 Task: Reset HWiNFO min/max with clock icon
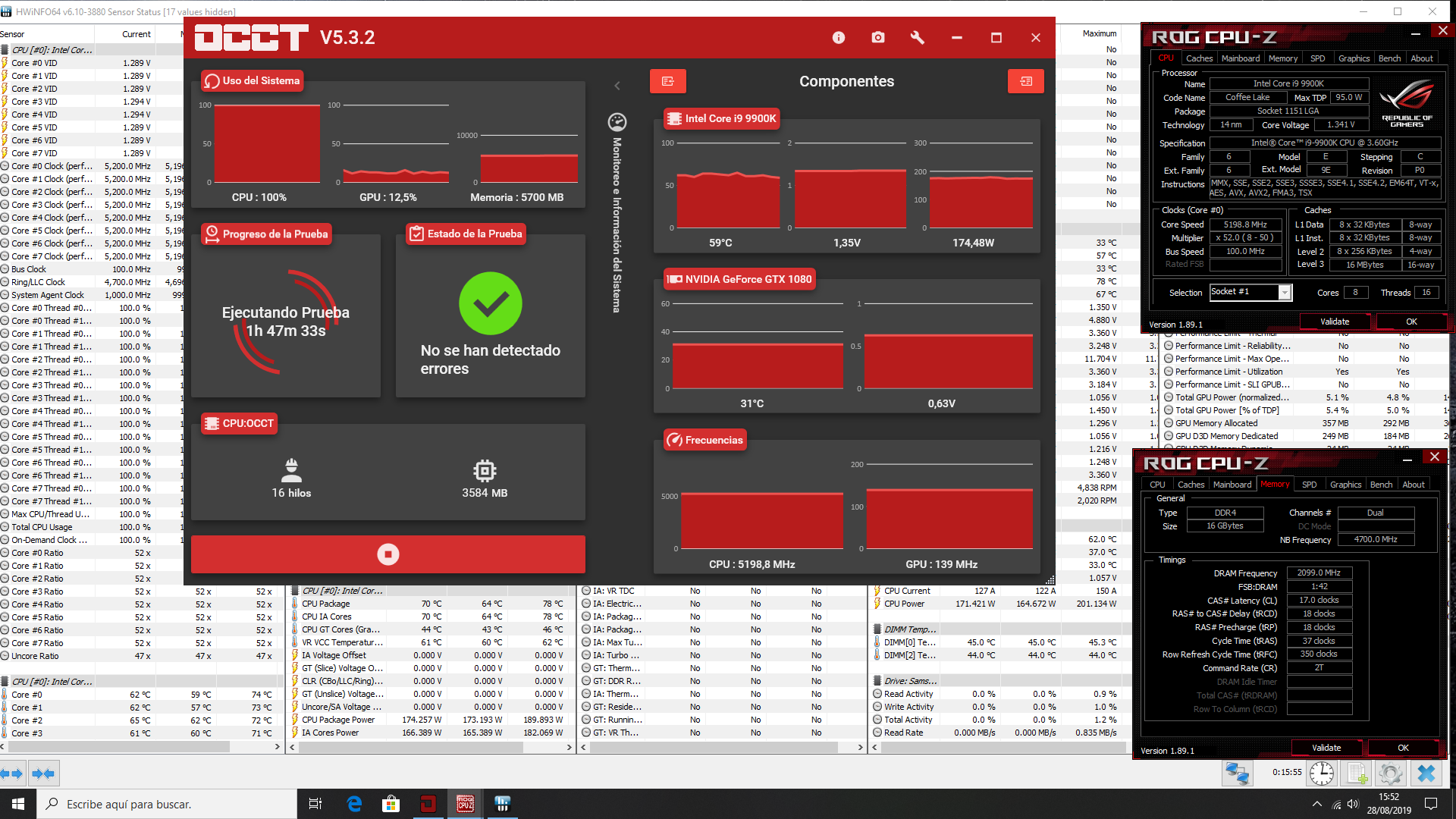click(x=1321, y=773)
